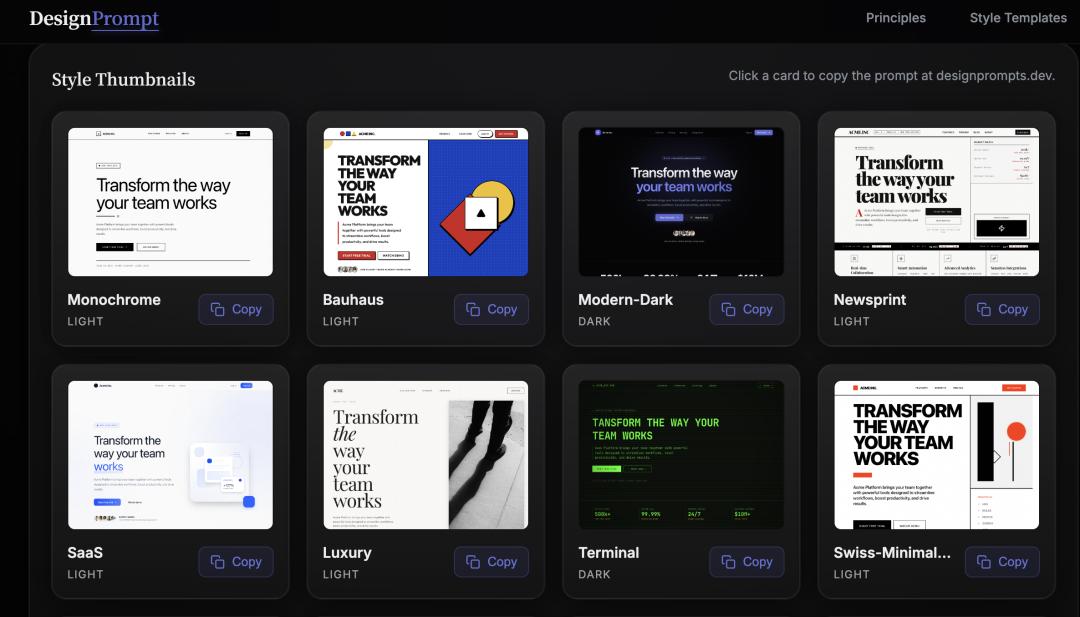Open the Modern-Dark preview thumbnail

tap(681, 202)
